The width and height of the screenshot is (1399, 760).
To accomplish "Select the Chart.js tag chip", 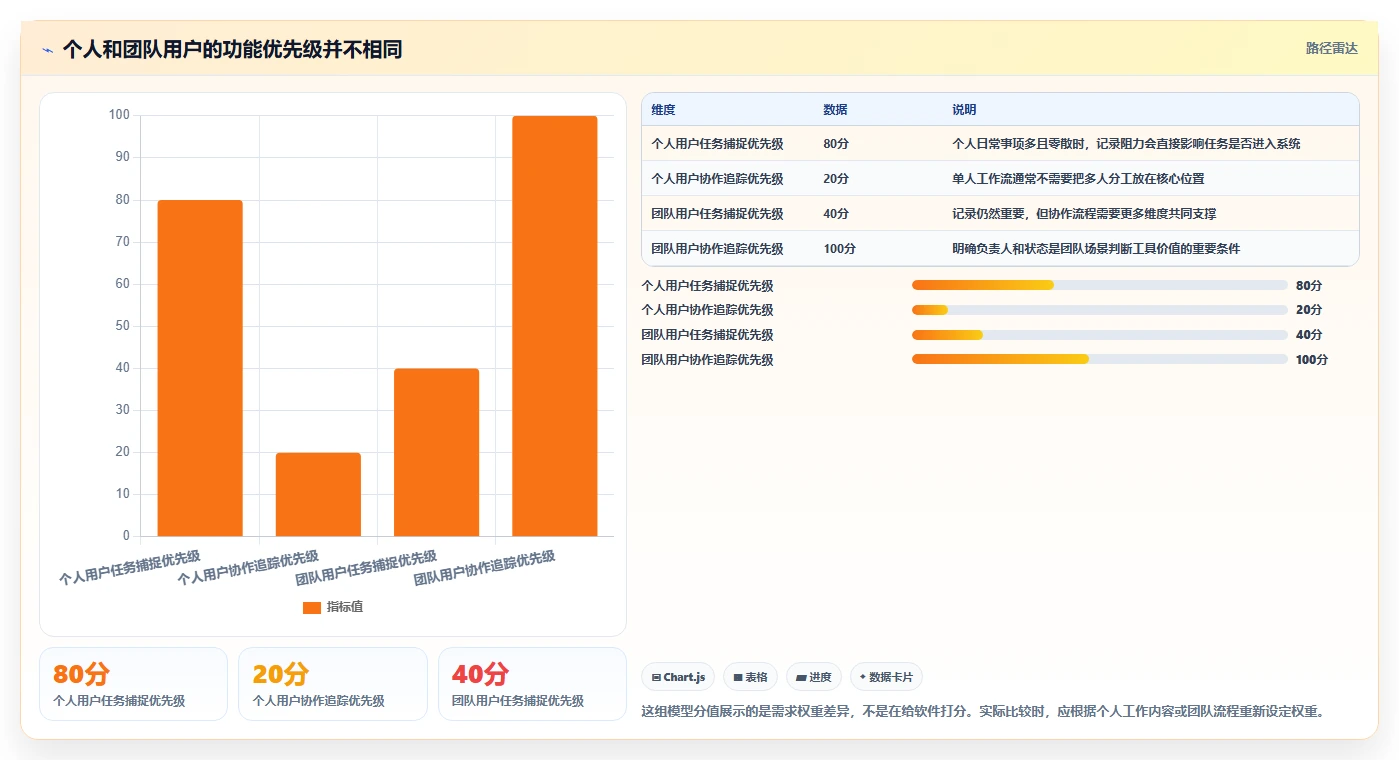I will (678, 677).
